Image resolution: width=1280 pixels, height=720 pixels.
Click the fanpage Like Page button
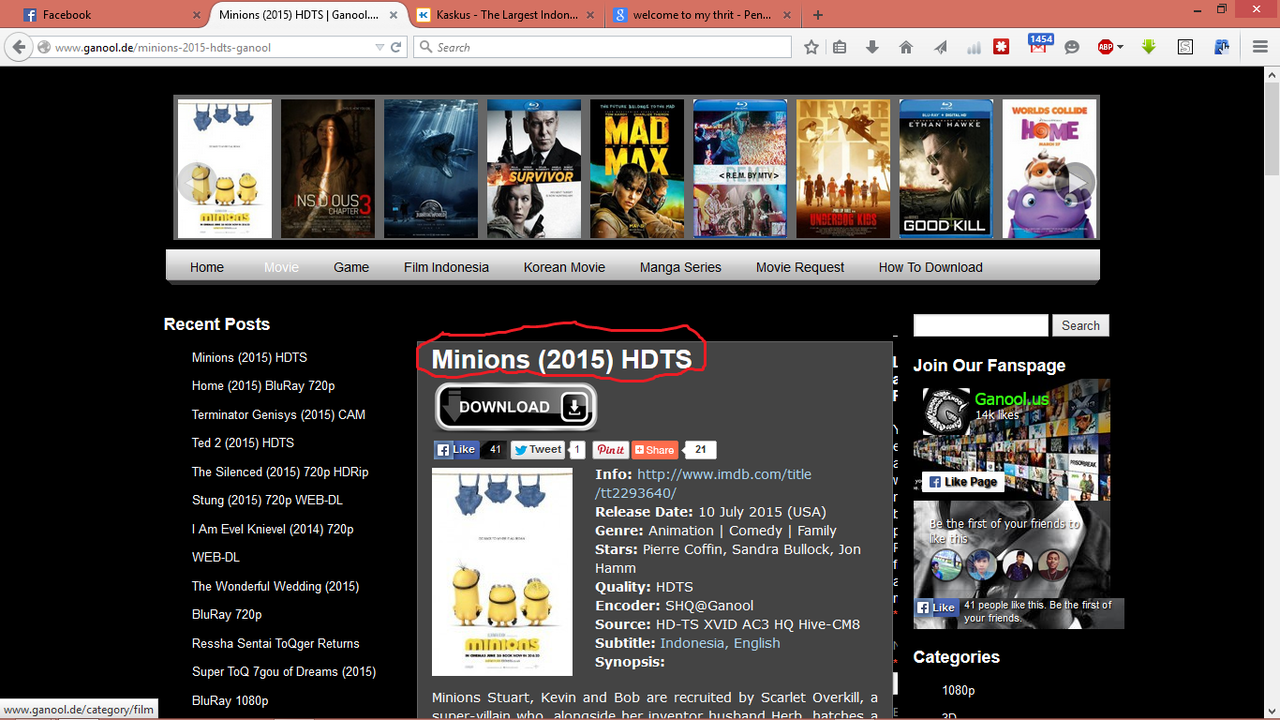(x=961, y=482)
